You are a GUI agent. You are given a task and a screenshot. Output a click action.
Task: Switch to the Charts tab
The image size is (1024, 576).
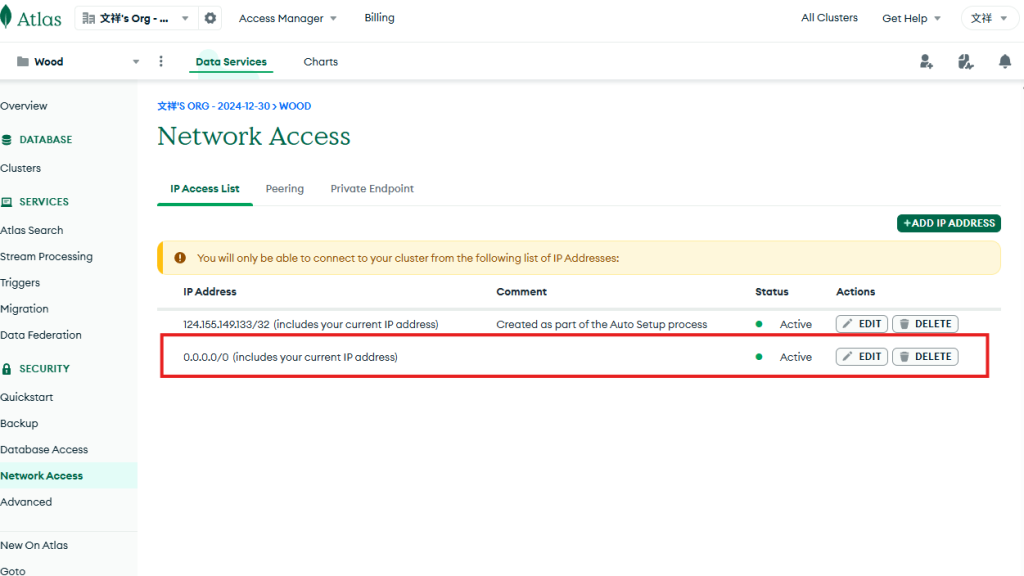coord(321,61)
